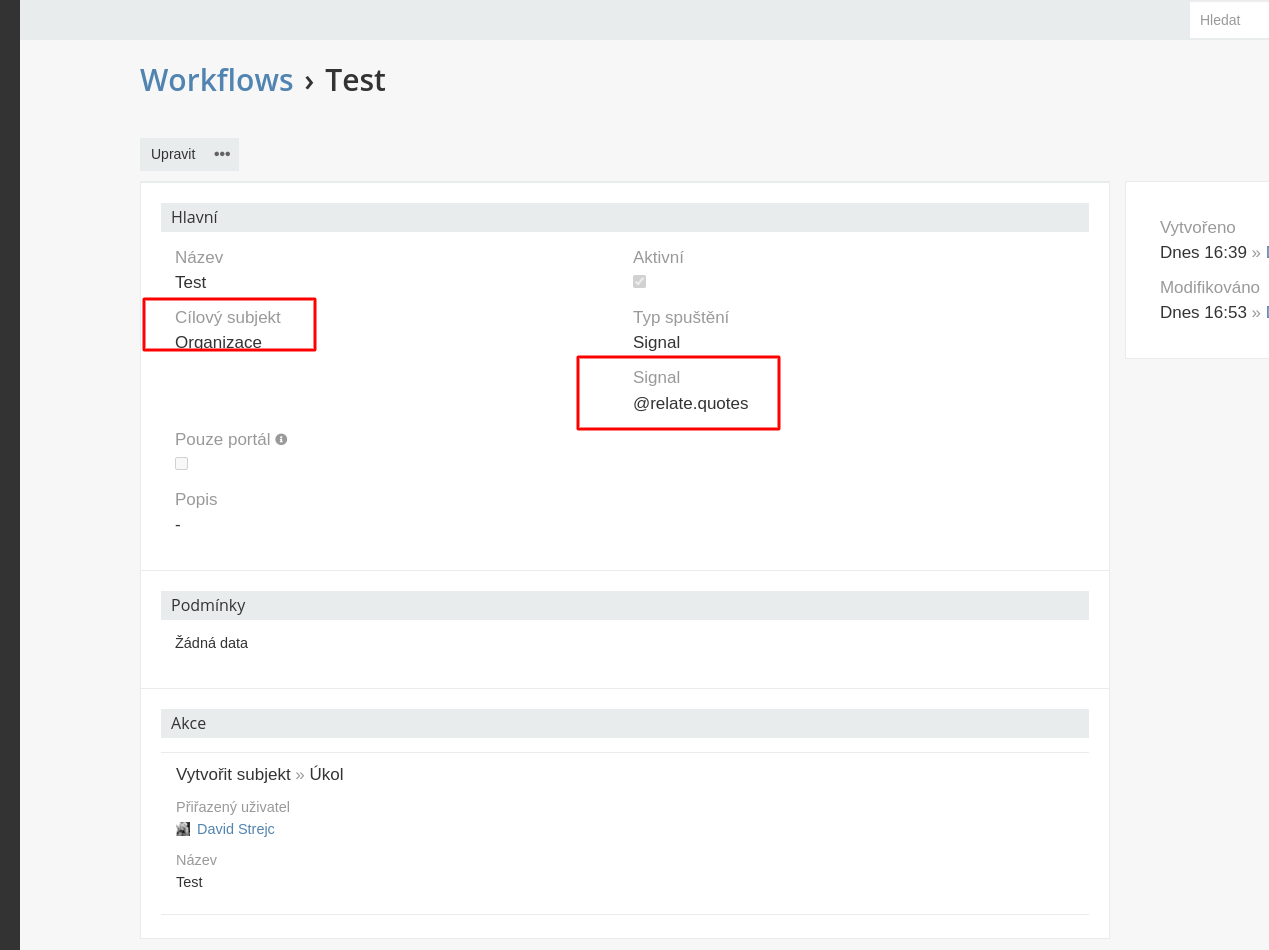This screenshot has width=1269, height=950.
Task: Enable the Pouze portál checkbox
Action: 181,464
